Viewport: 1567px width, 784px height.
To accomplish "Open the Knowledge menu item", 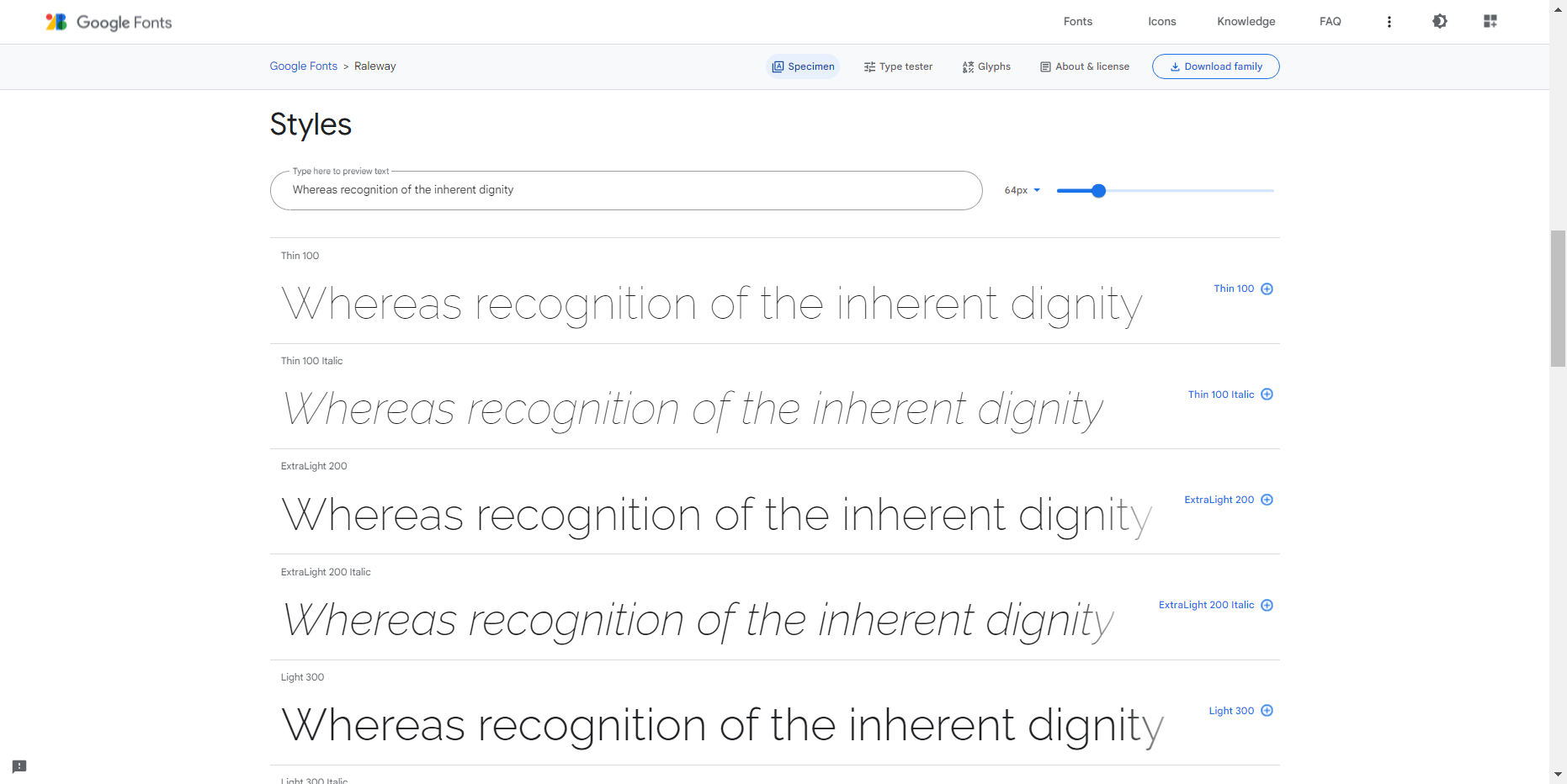I will point(1246,22).
